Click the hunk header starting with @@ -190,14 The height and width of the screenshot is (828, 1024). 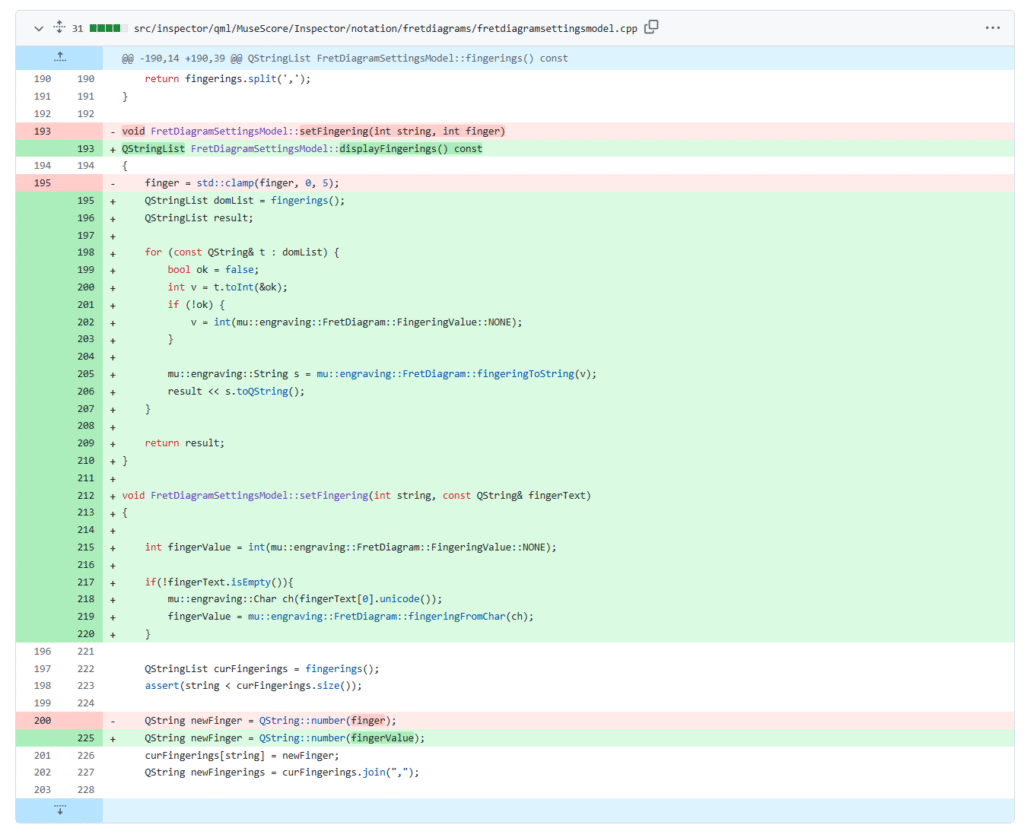344,58
